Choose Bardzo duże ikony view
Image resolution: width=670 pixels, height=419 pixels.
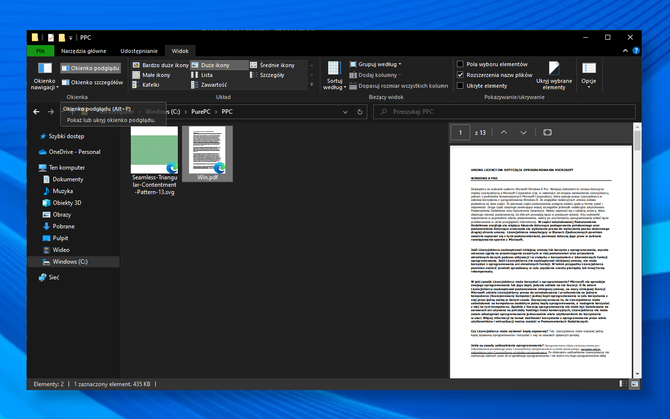click(x=161, y=64)
